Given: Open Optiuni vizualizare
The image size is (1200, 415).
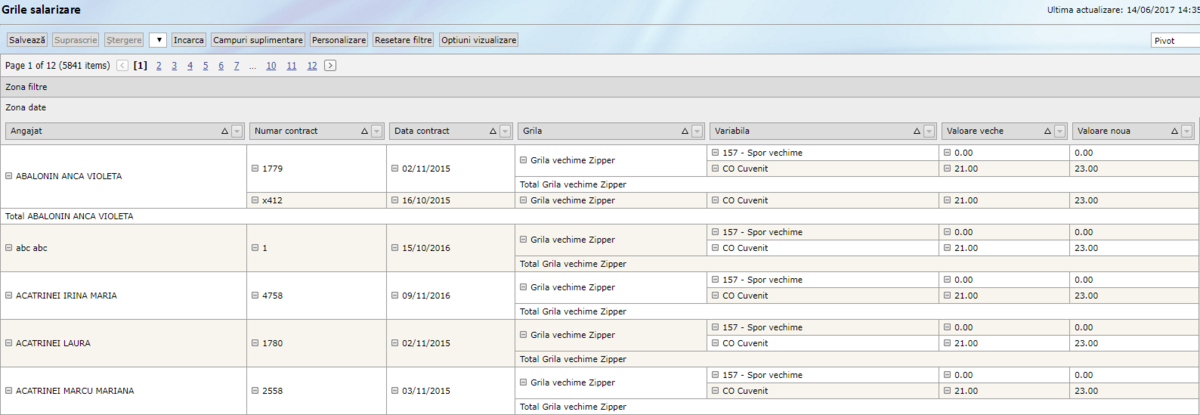Looking at the screenshot, I should pos(478,40).
